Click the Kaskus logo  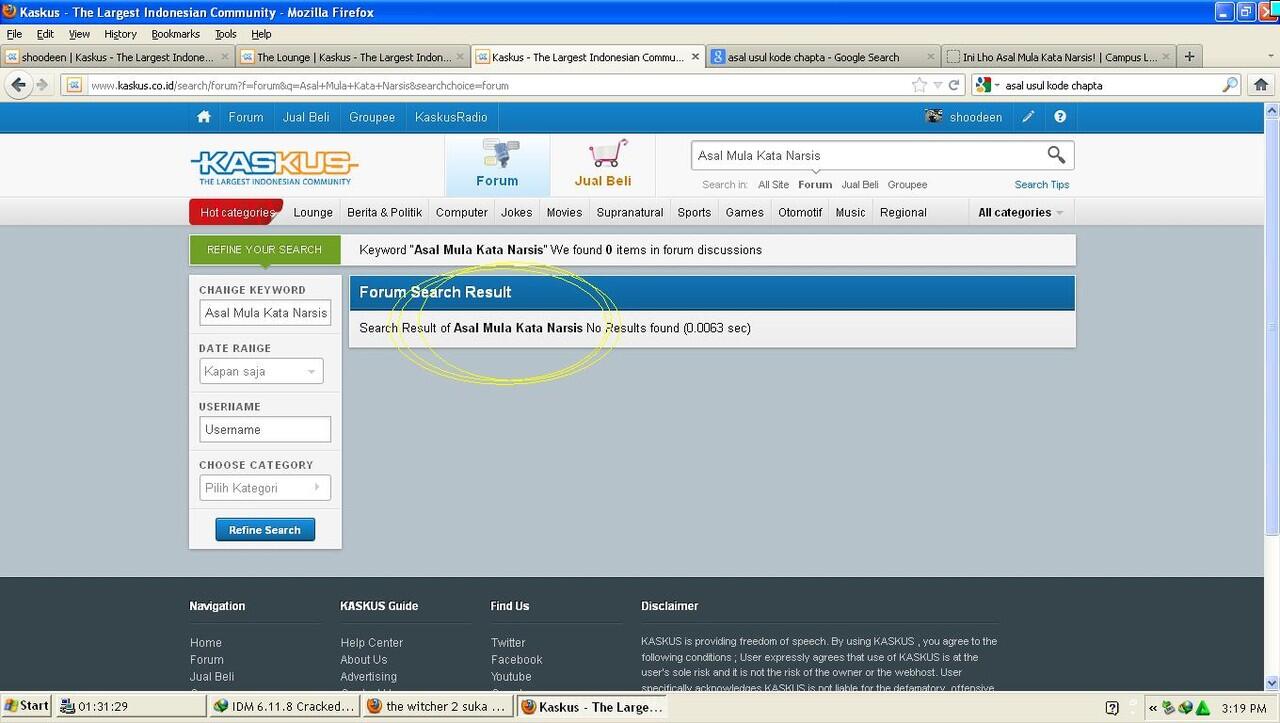(274, 166)
